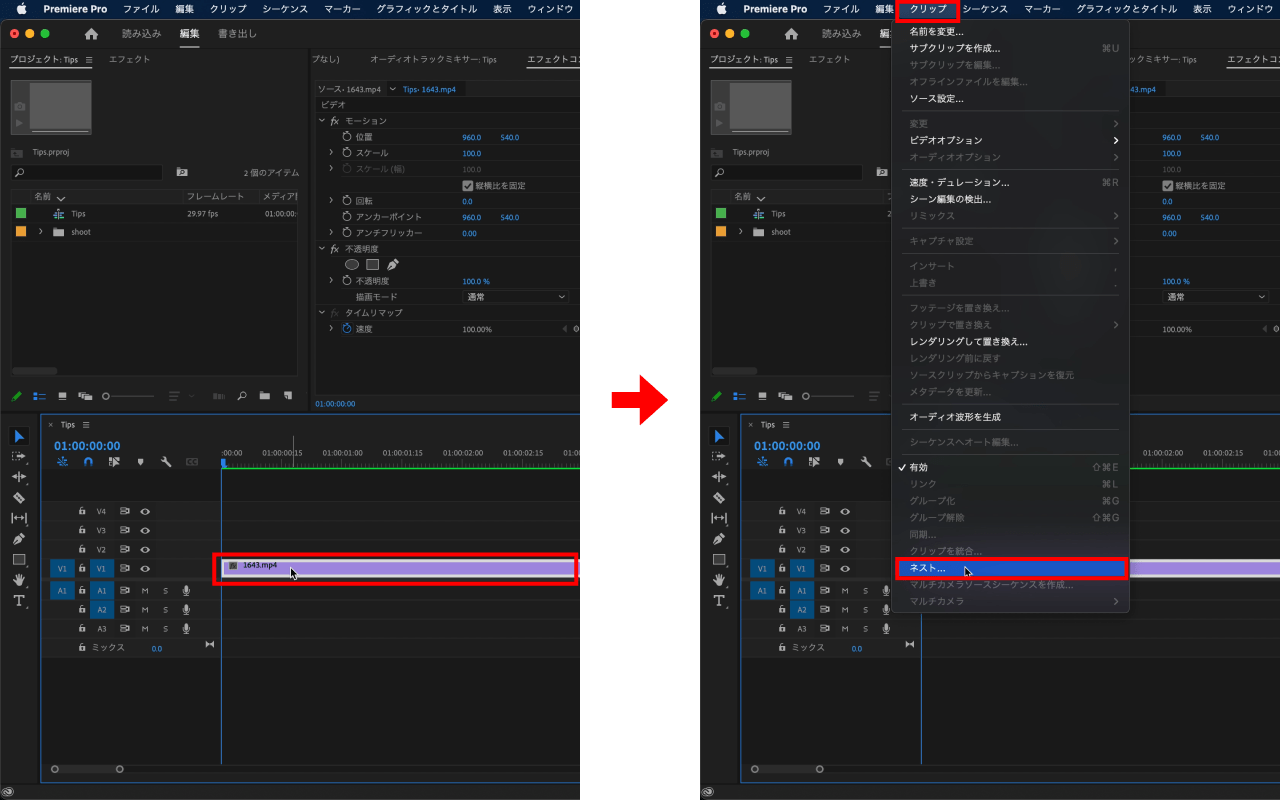Go to Home via house icon, left screenshot
Viewport: 1280px width, 800px height.
click(x=92, y=34)
